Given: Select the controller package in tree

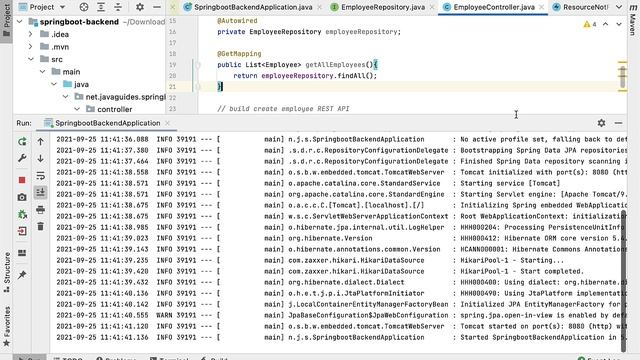Looking at the screenshot, I should [115, 109].
